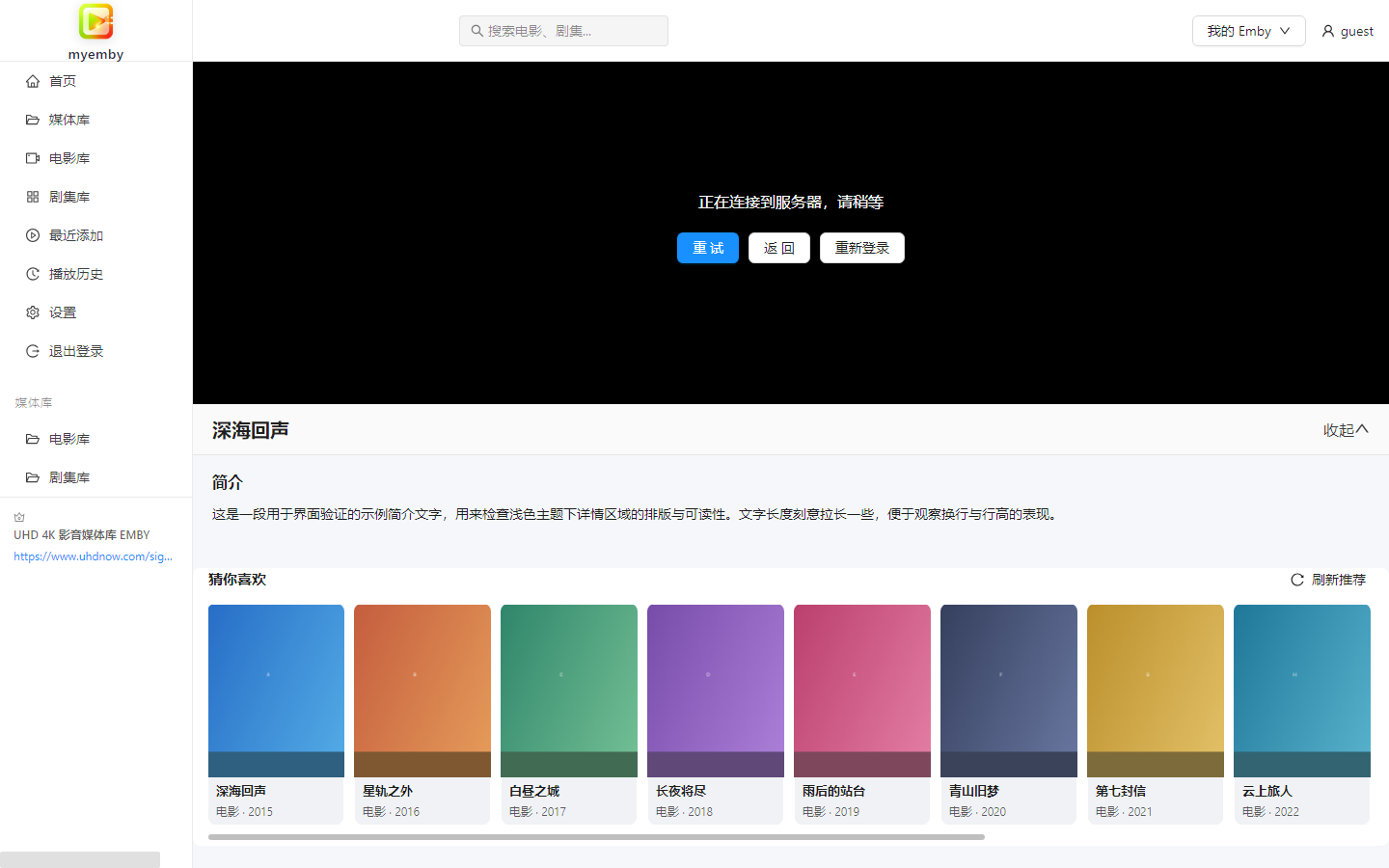This screenshot has width=1389, height=868.
Task: Click the 电影 · 2022 caption text
Action: coord(1270,812)
